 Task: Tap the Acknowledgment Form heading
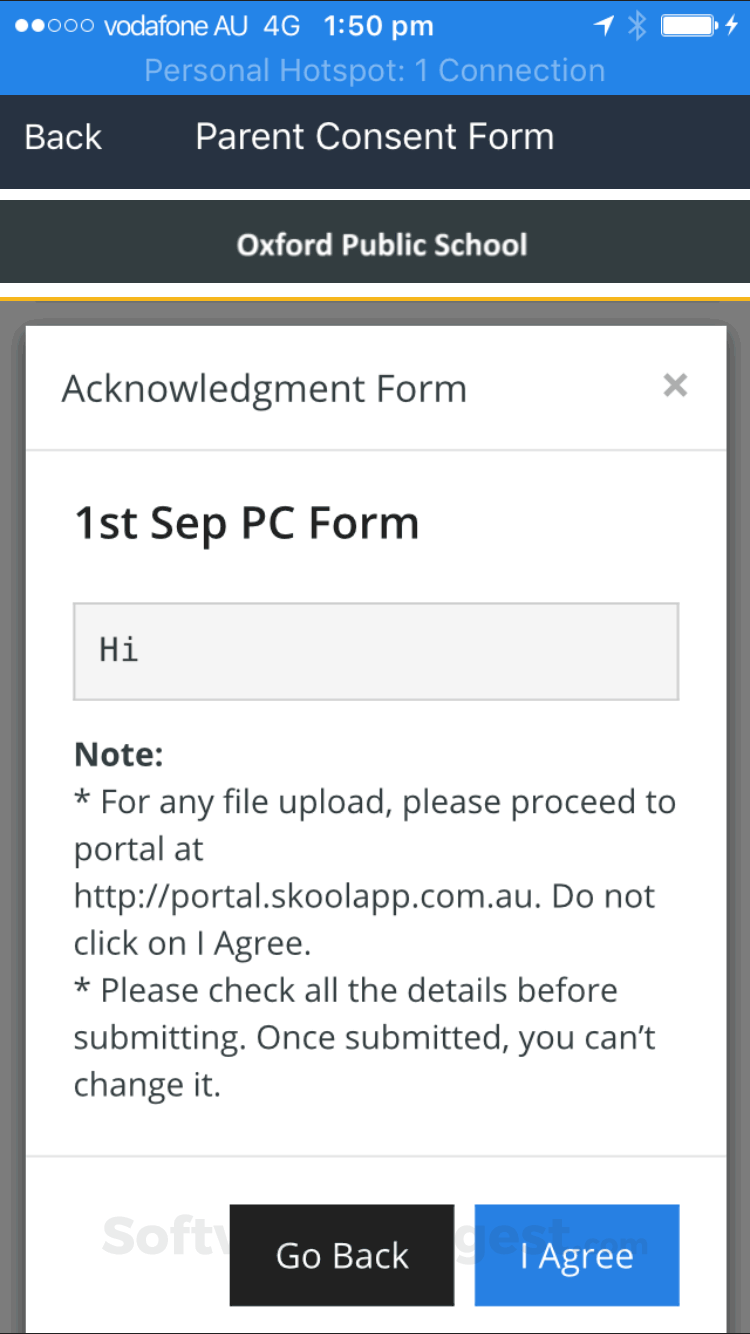pos(264,388)
